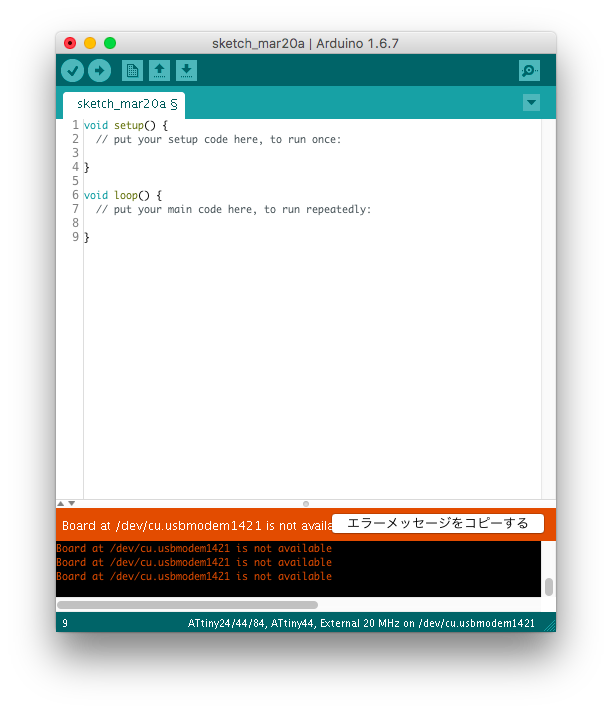
Task: Click the window resize grip corner
Action: click(550, 626)
